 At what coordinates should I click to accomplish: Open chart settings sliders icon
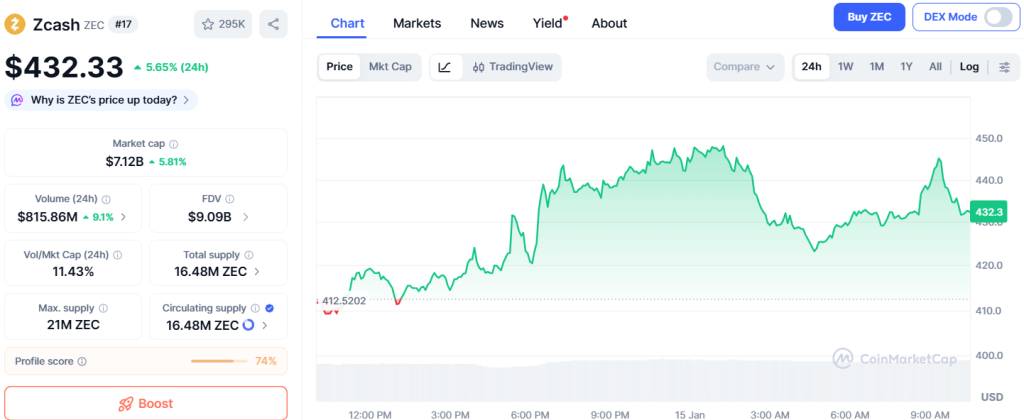1004,67
